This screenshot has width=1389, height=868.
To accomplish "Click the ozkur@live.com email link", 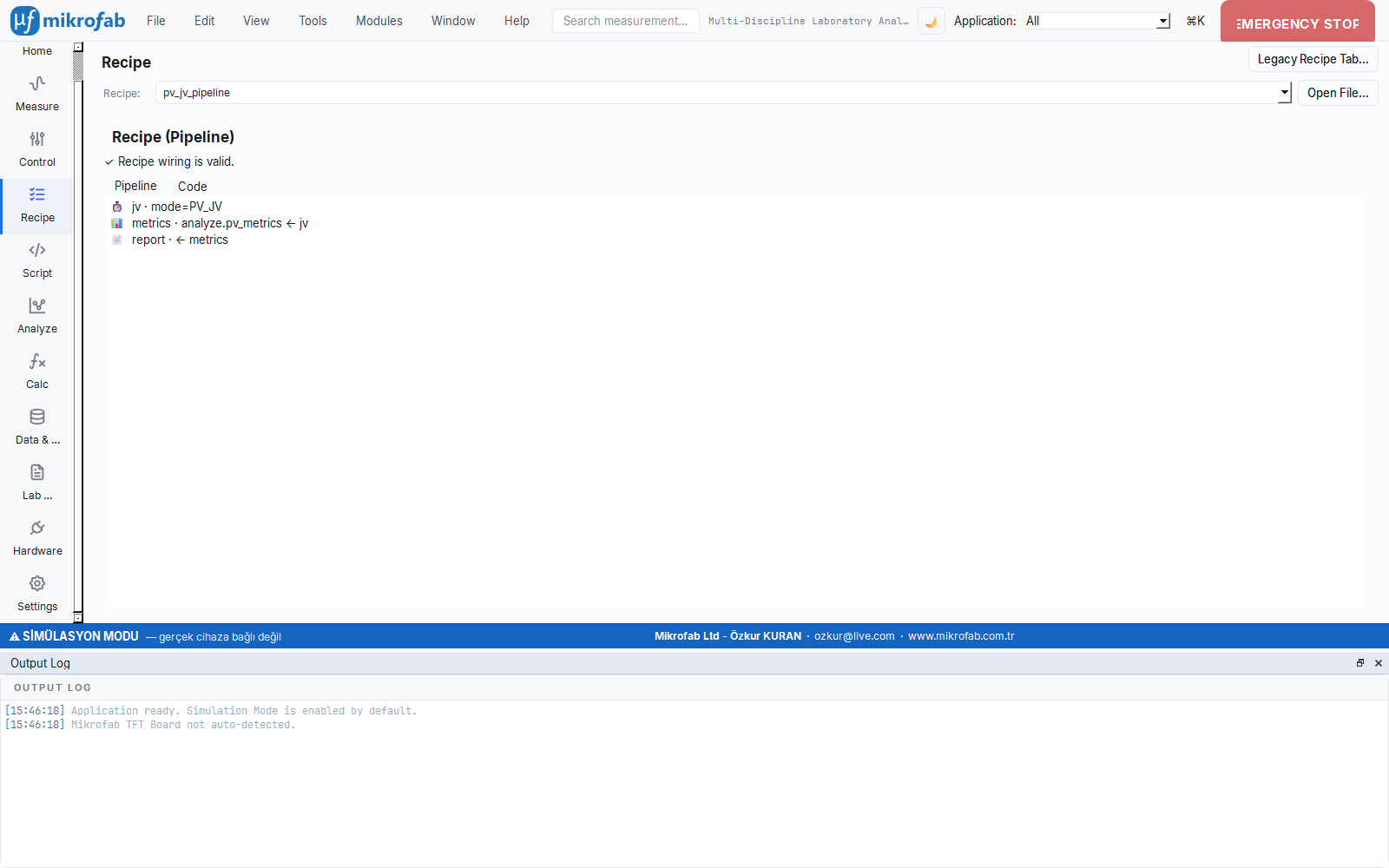I will pyautogui.click(x=854, y=636).
